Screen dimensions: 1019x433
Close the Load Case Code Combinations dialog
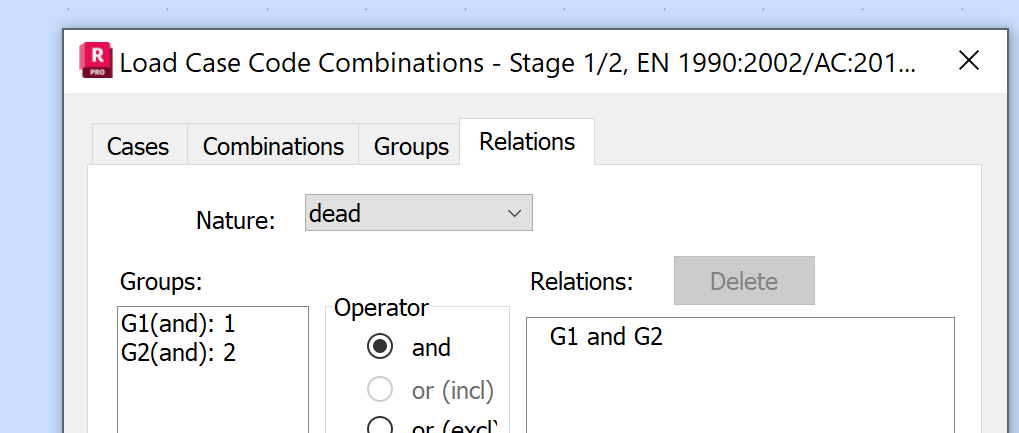click(x=968, y=61)
